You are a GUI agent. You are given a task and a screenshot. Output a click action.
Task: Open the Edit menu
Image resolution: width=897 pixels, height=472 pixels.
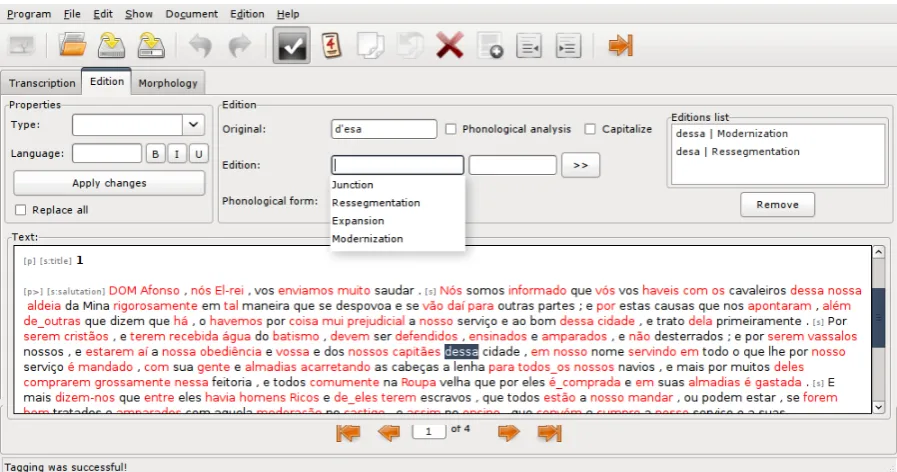[103, 14]
